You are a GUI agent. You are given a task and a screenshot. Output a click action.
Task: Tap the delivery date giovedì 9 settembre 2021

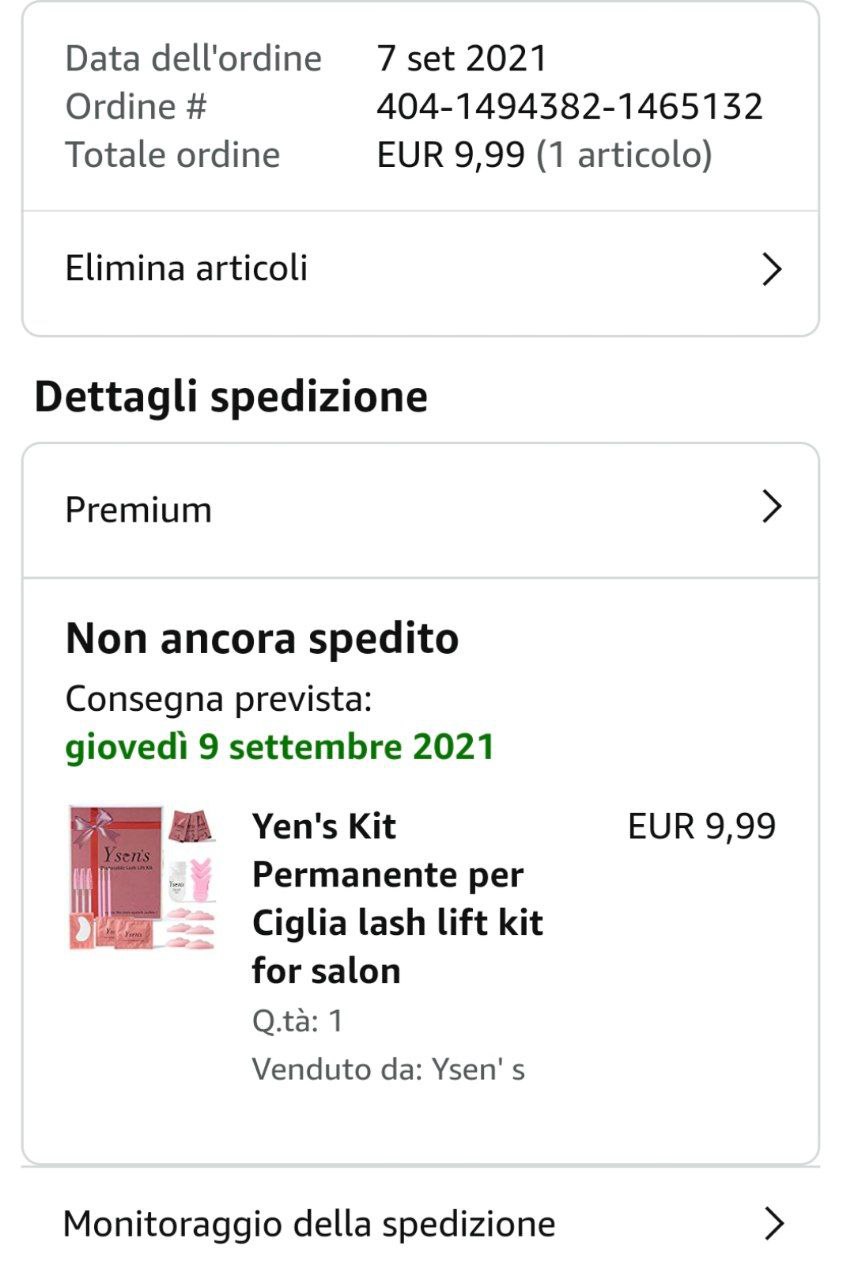pos(280,747)
